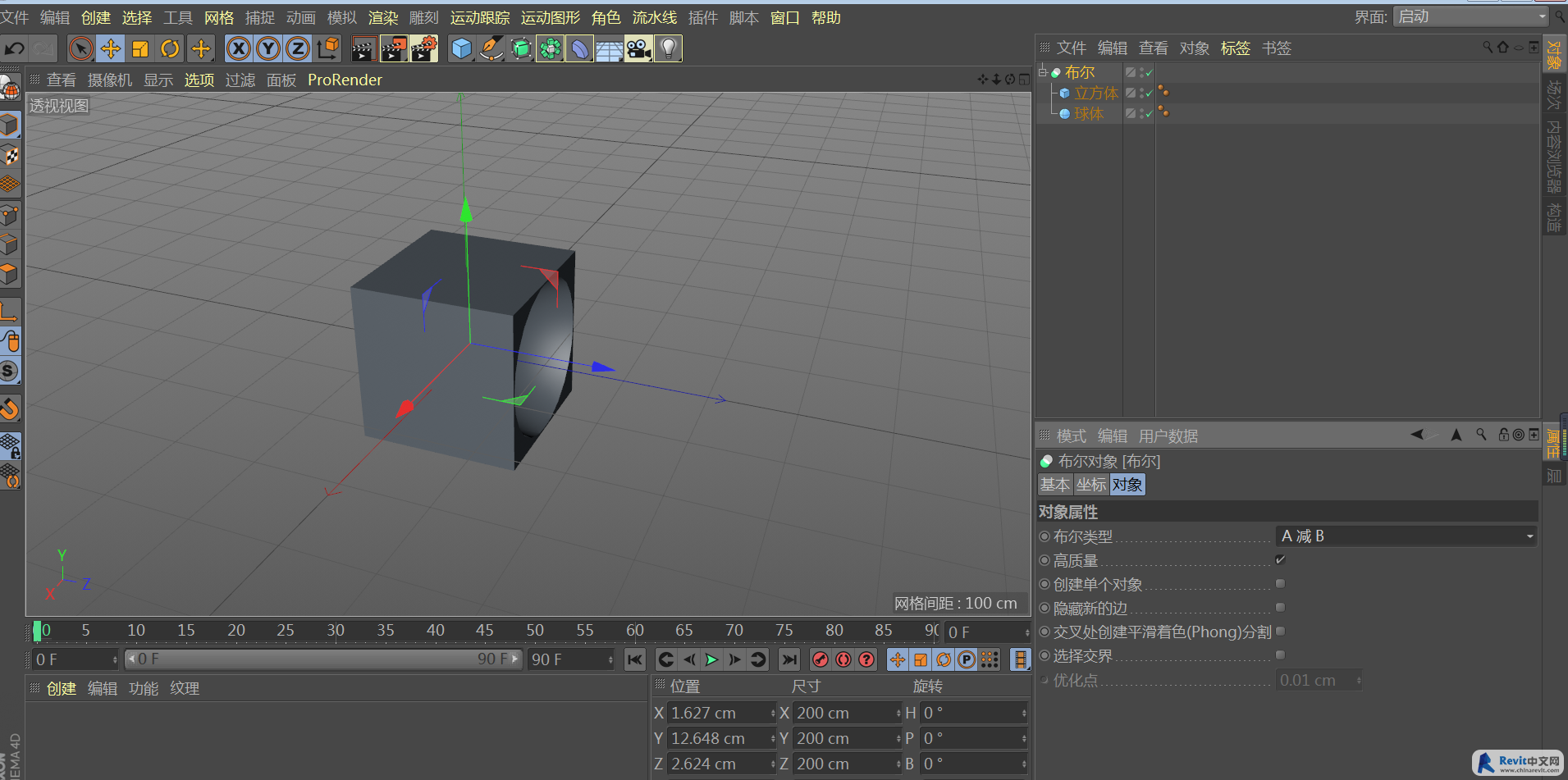
Task: Open attribute manager 模式 menu
Action: [x=1071, y=436]
